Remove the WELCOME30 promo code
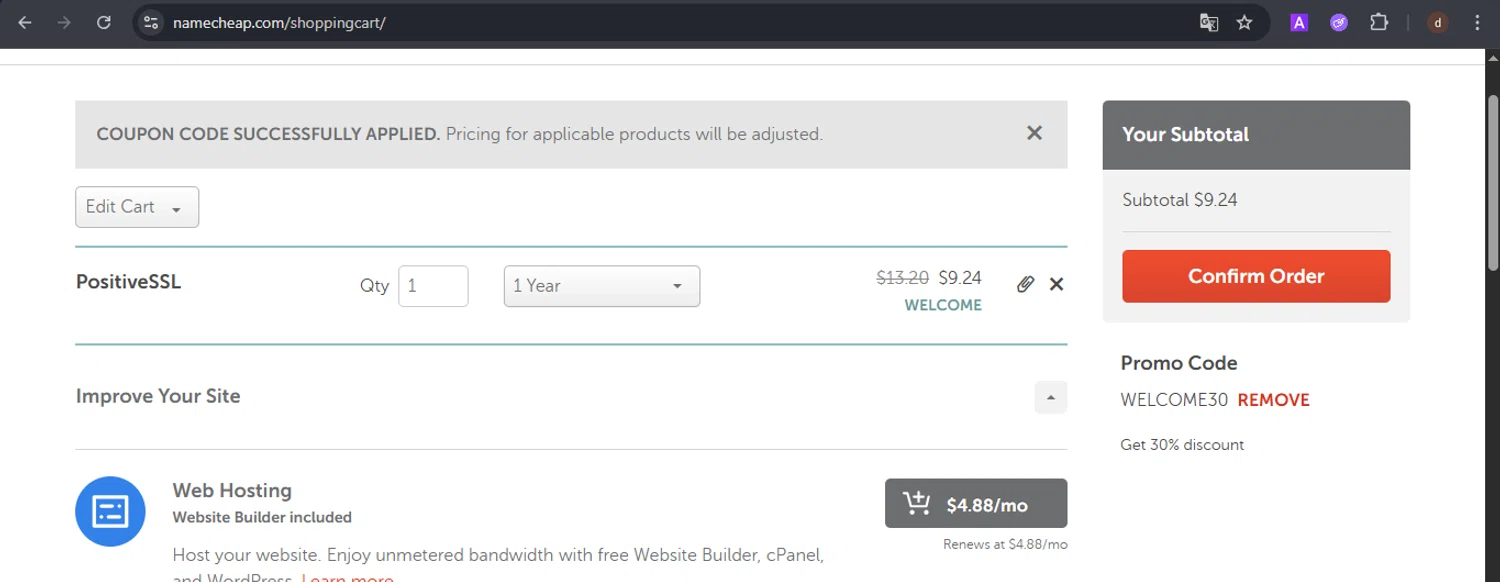The height and width of the screenshot is (582, 1500). tap(1273, 400)
